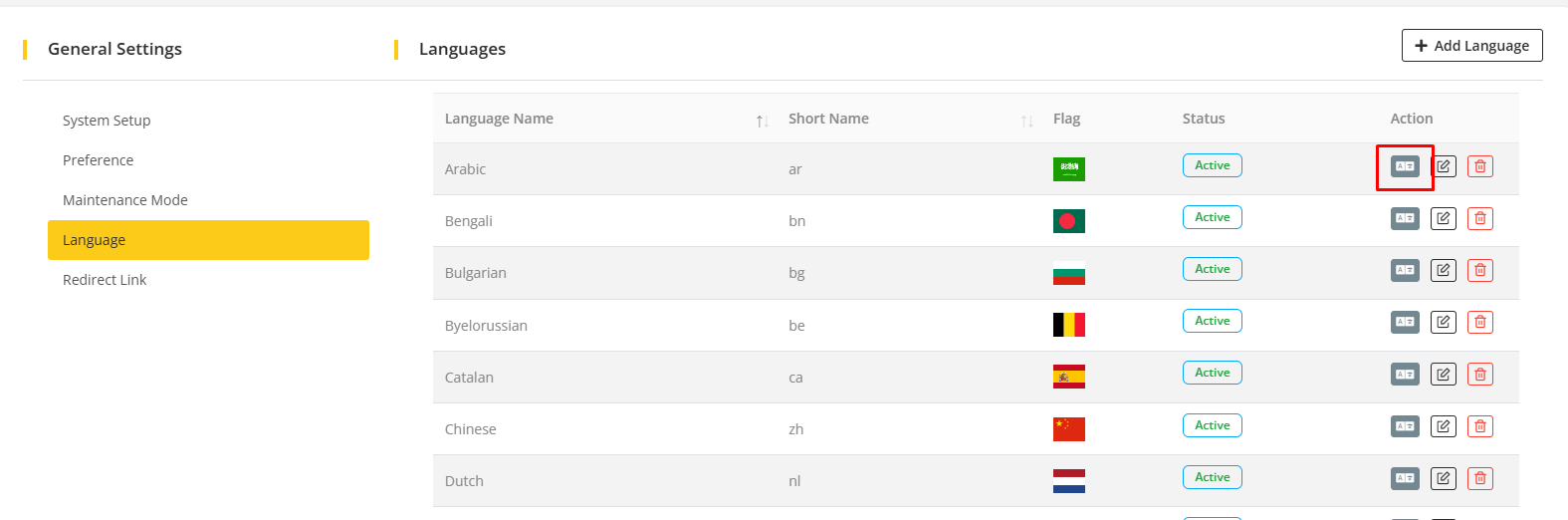Sort the table by Short Name
This screenshot has height=520, width=1568.
click(x=1026, y=121)
